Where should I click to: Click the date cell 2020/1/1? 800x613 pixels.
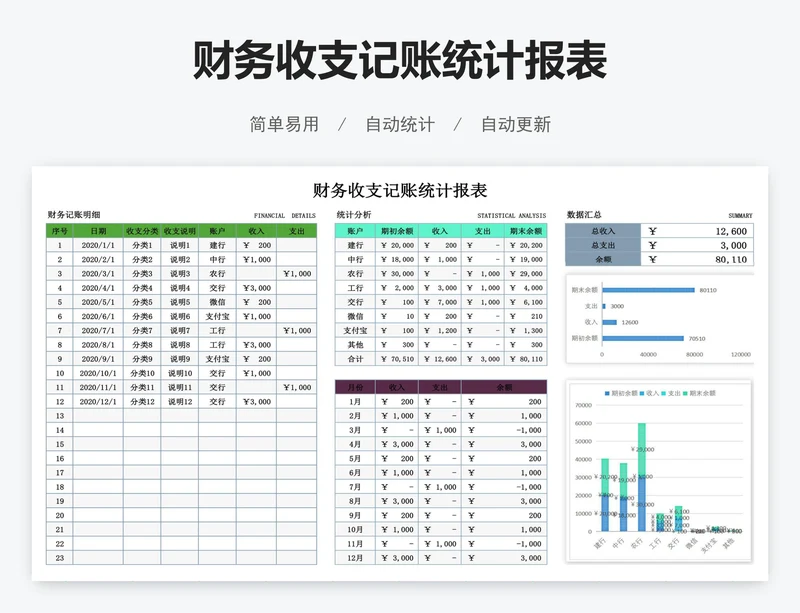tap(98, 246)
